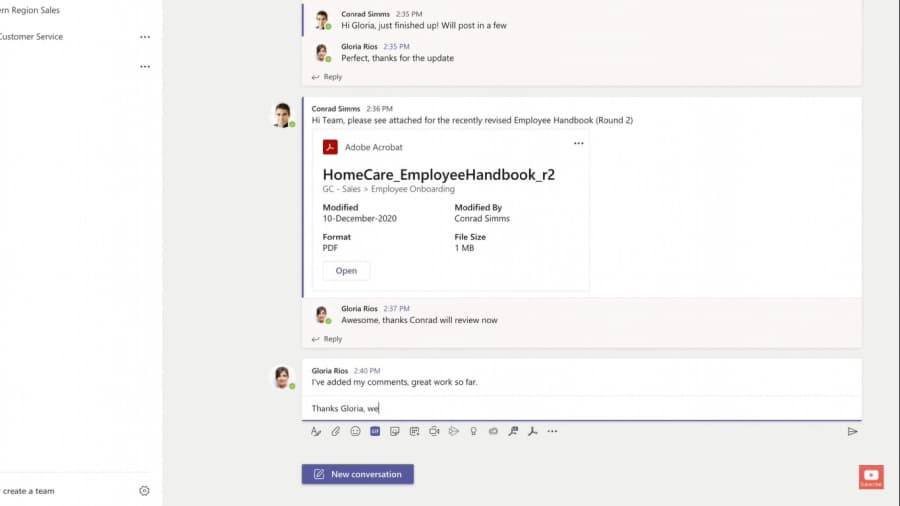This screenshot has height=506, width=900.
Task: Open the sticker picker icon
Action: pyautogui.click(x=395, y=431)
